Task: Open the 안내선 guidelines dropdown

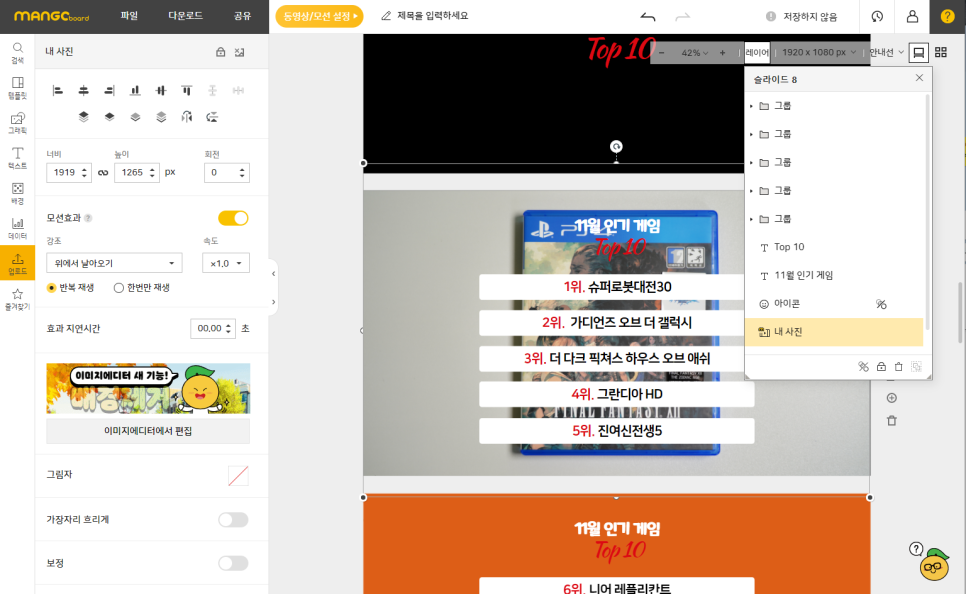Action: pos(887,52)
